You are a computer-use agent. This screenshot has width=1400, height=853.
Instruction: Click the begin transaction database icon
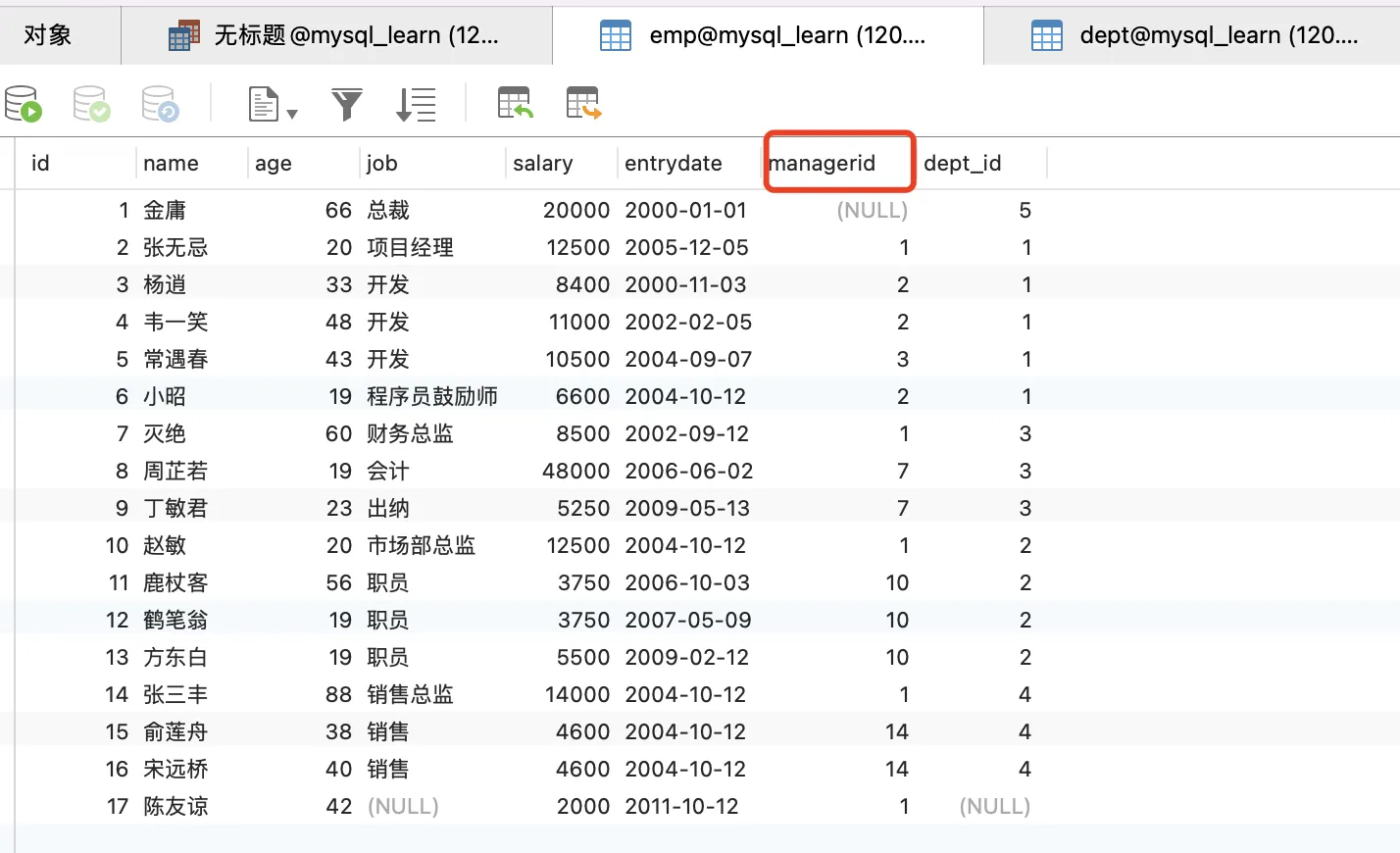(24, 104)
